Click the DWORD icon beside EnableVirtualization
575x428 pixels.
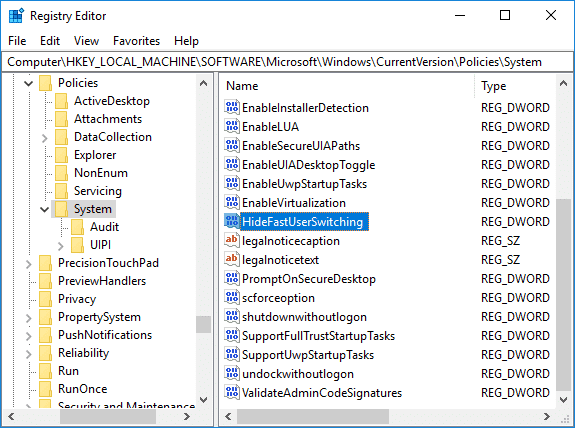[231, 203]
